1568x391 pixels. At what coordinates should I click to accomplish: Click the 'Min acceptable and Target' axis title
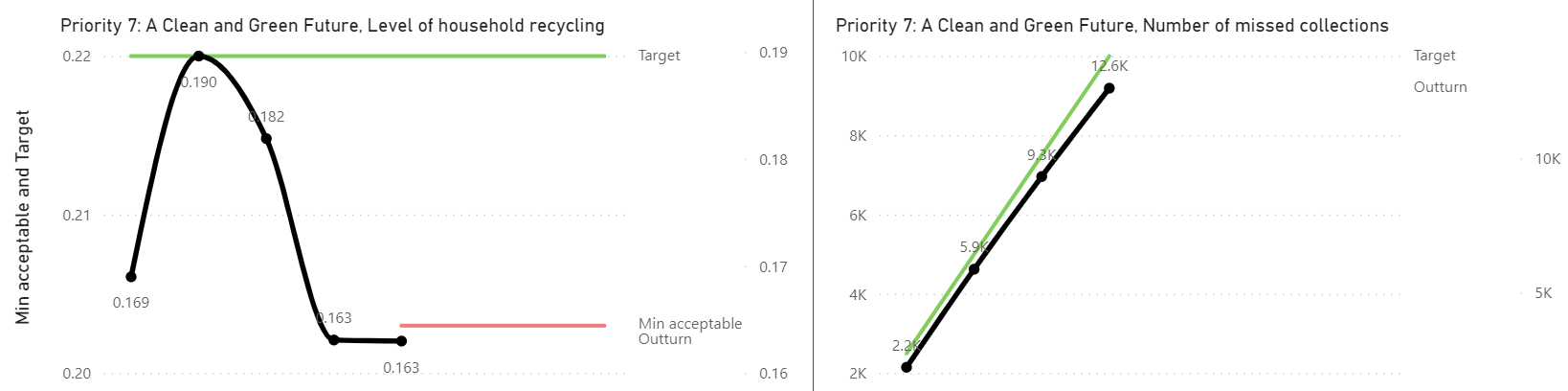coord(24,217)
